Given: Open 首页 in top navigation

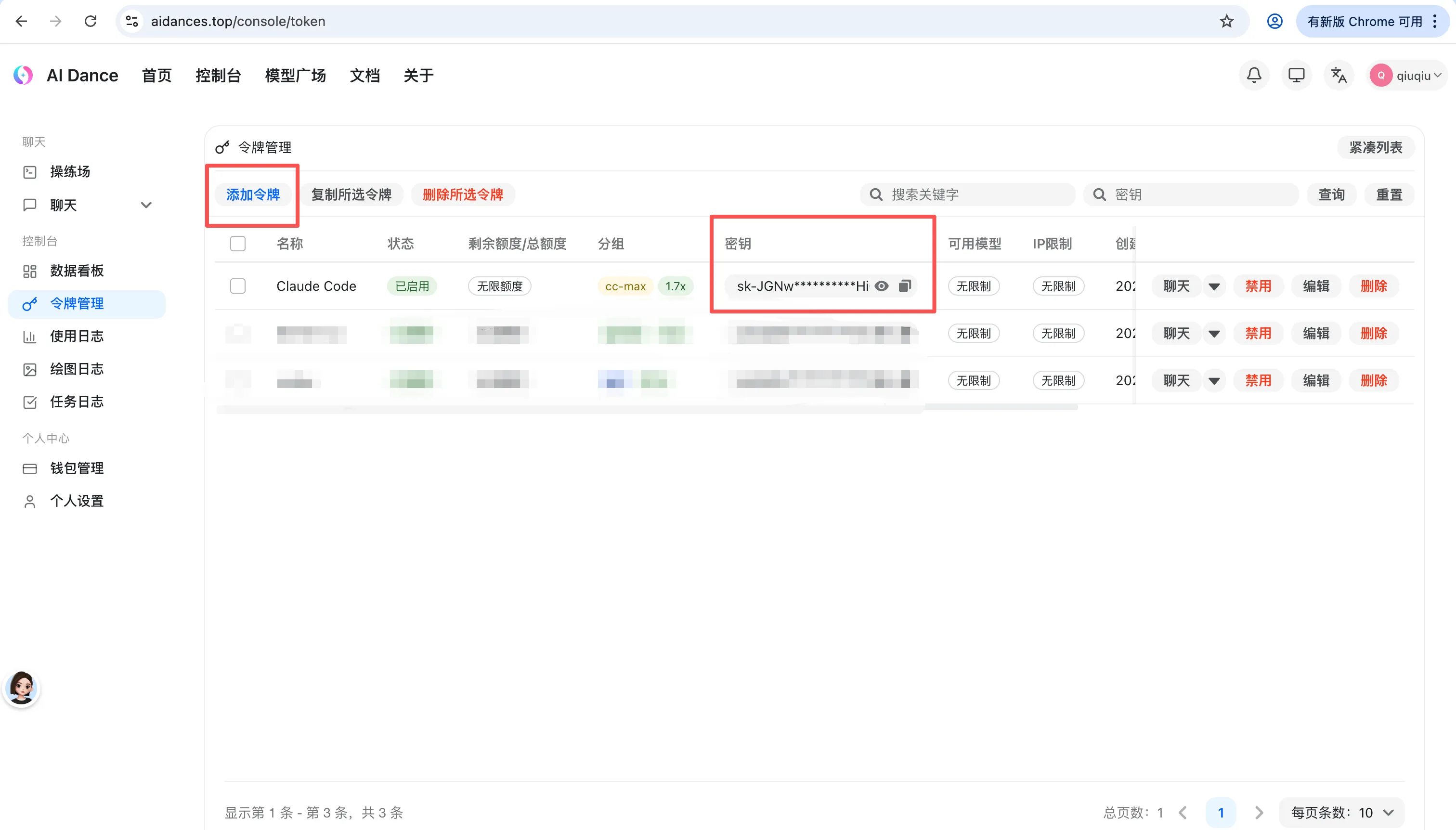Looking at the screenshot, I should pyautogui.click(x=156, y=75).
